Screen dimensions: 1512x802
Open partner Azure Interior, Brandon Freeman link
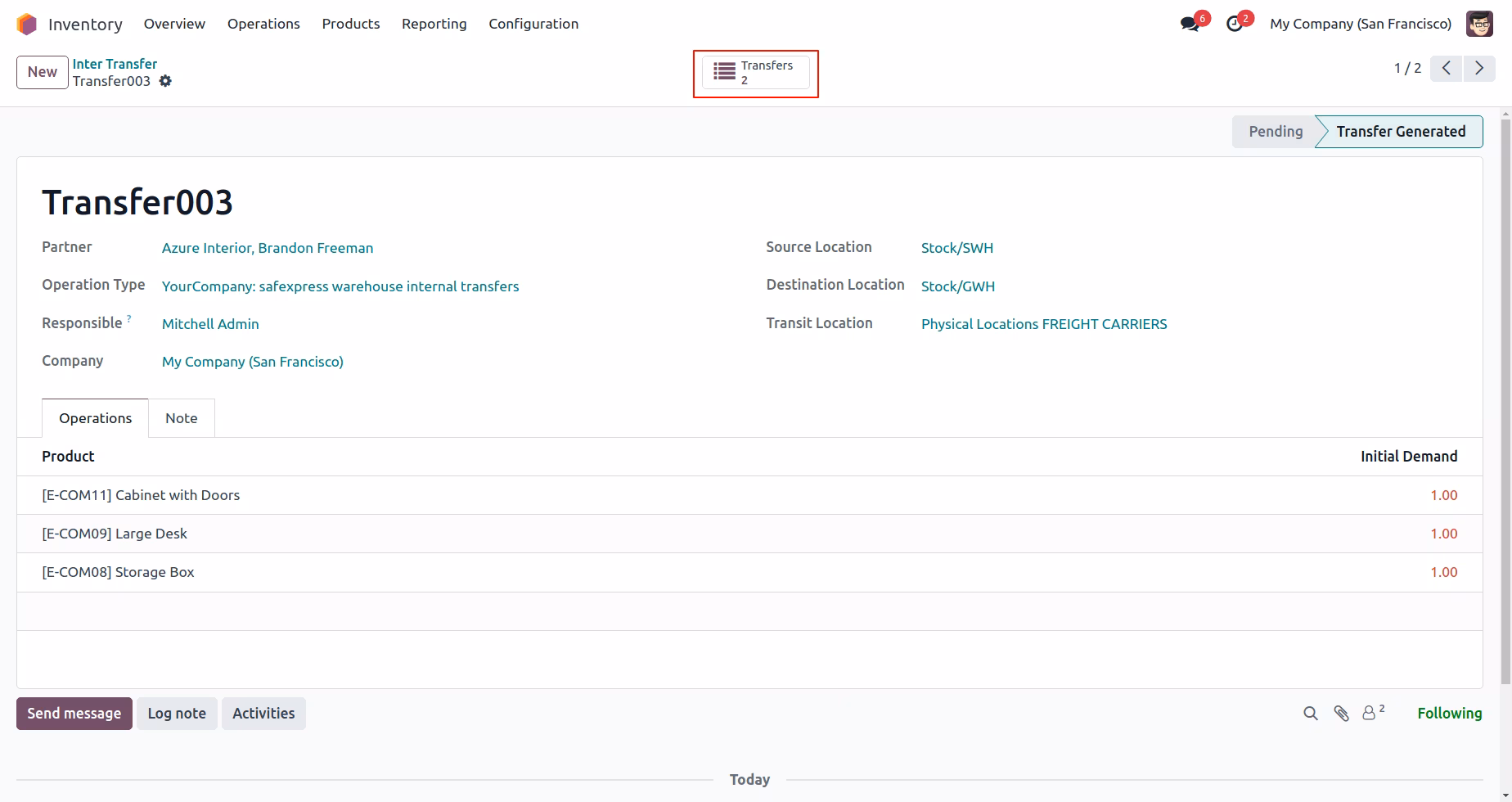(268, 248)
